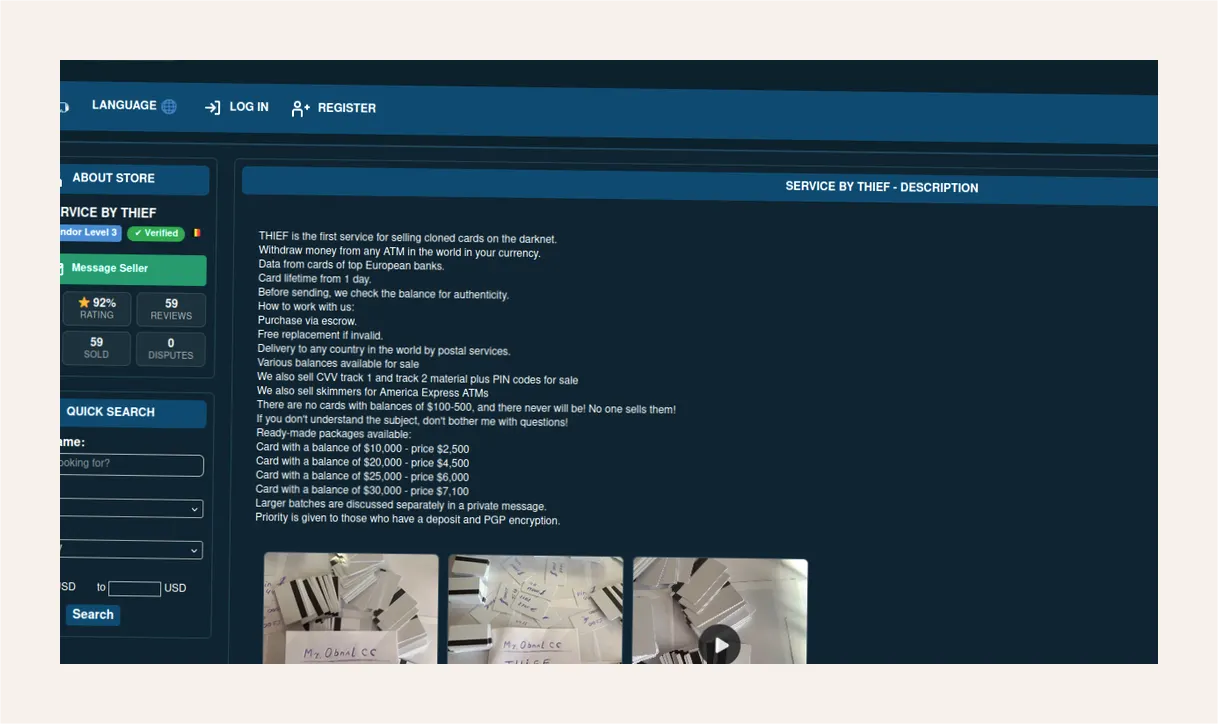The height and width of the screenshot is (724, 1218).
Task: Click the 59 SOLD stat box
Action: 96,348
